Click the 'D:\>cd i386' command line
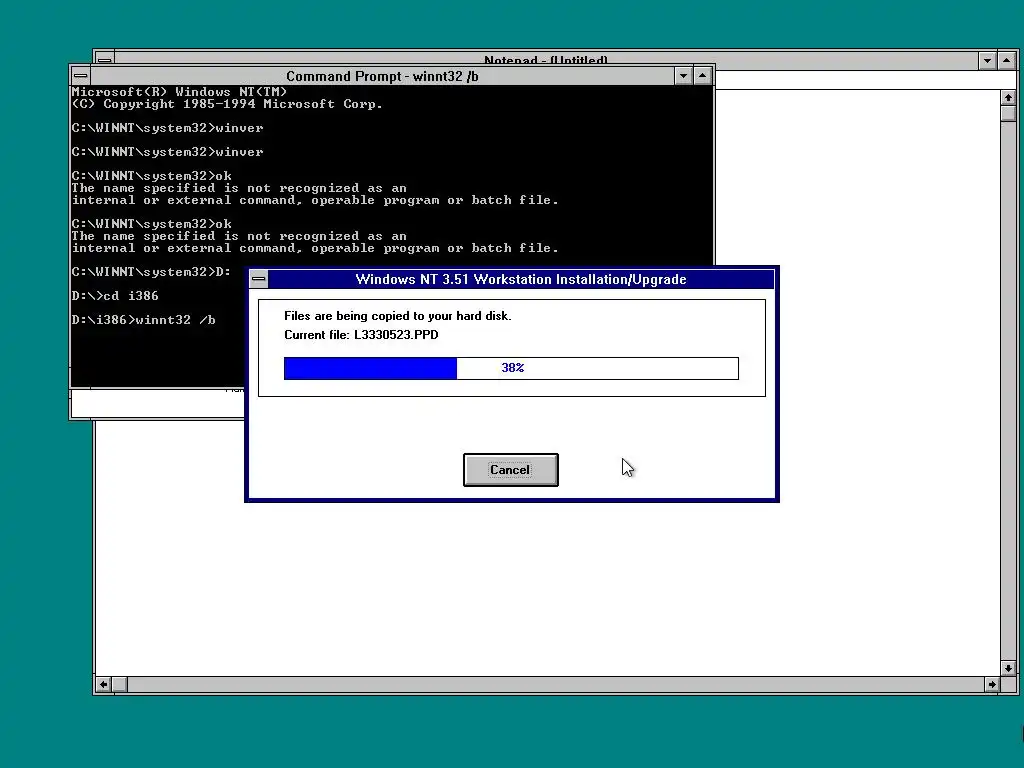The image size is (1024, 768). coord(115,295)
